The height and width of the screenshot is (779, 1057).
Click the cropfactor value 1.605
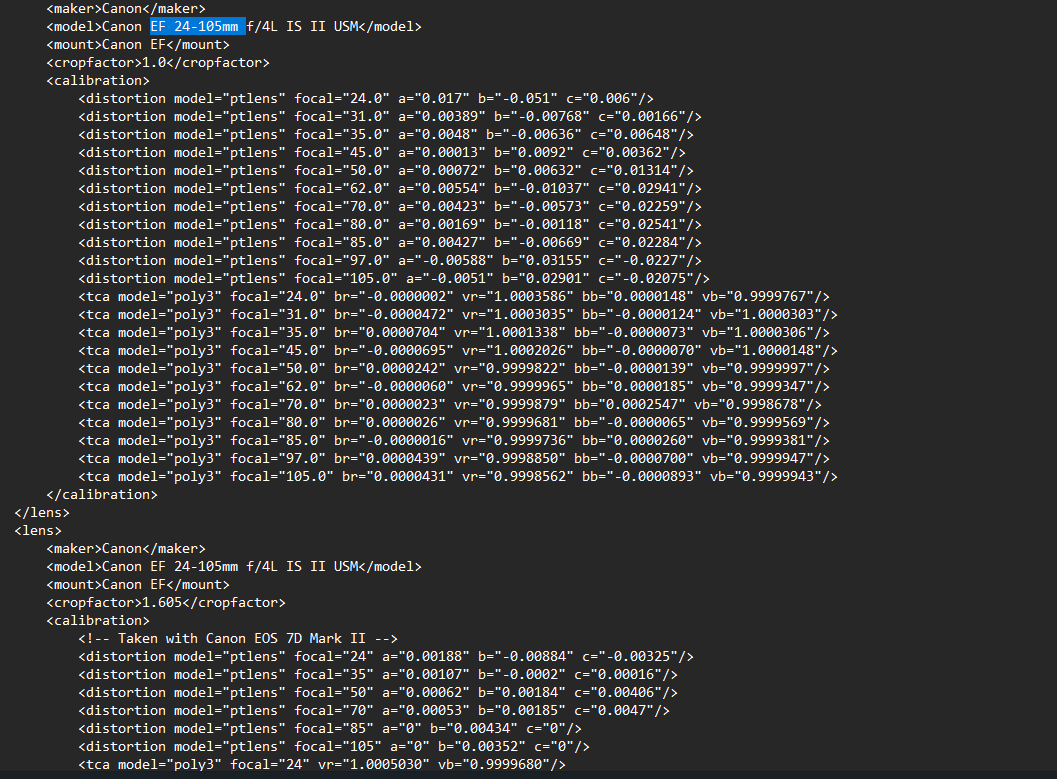pyautogui.click(x=162, y=602)
